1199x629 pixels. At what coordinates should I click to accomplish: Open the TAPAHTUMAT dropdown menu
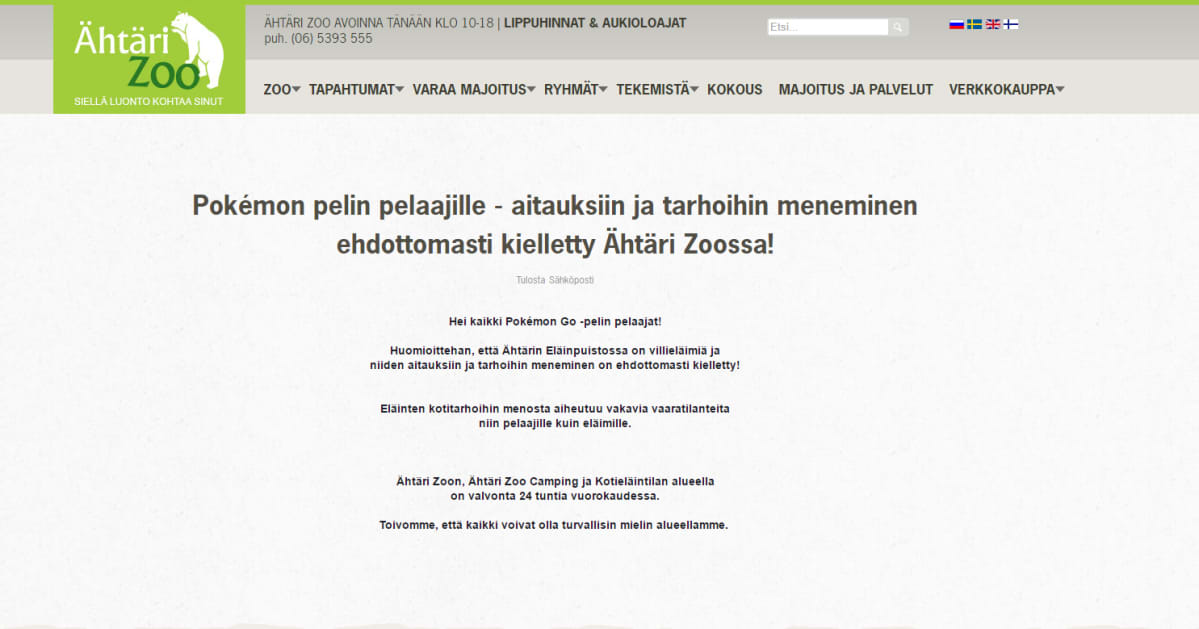click(x=355, y=89)
